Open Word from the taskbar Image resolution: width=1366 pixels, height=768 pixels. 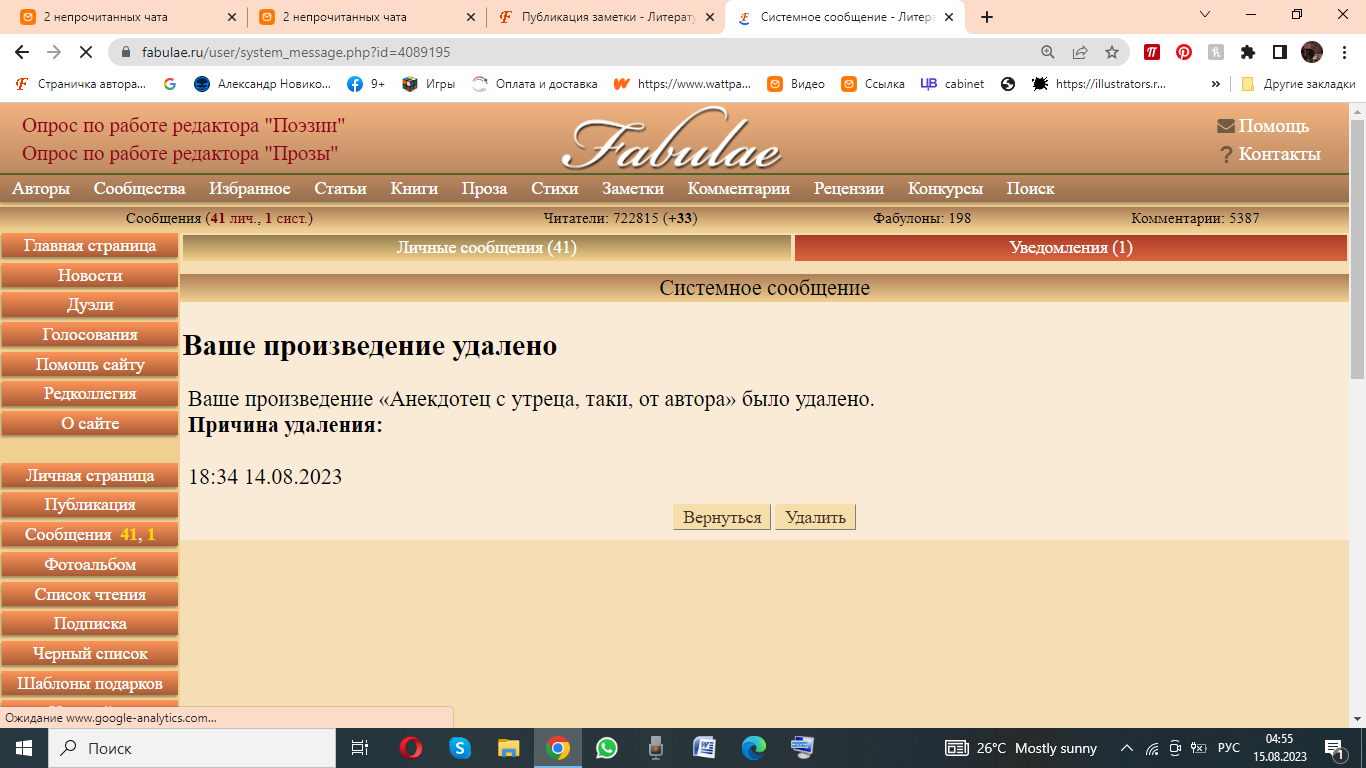pos(705,748)
